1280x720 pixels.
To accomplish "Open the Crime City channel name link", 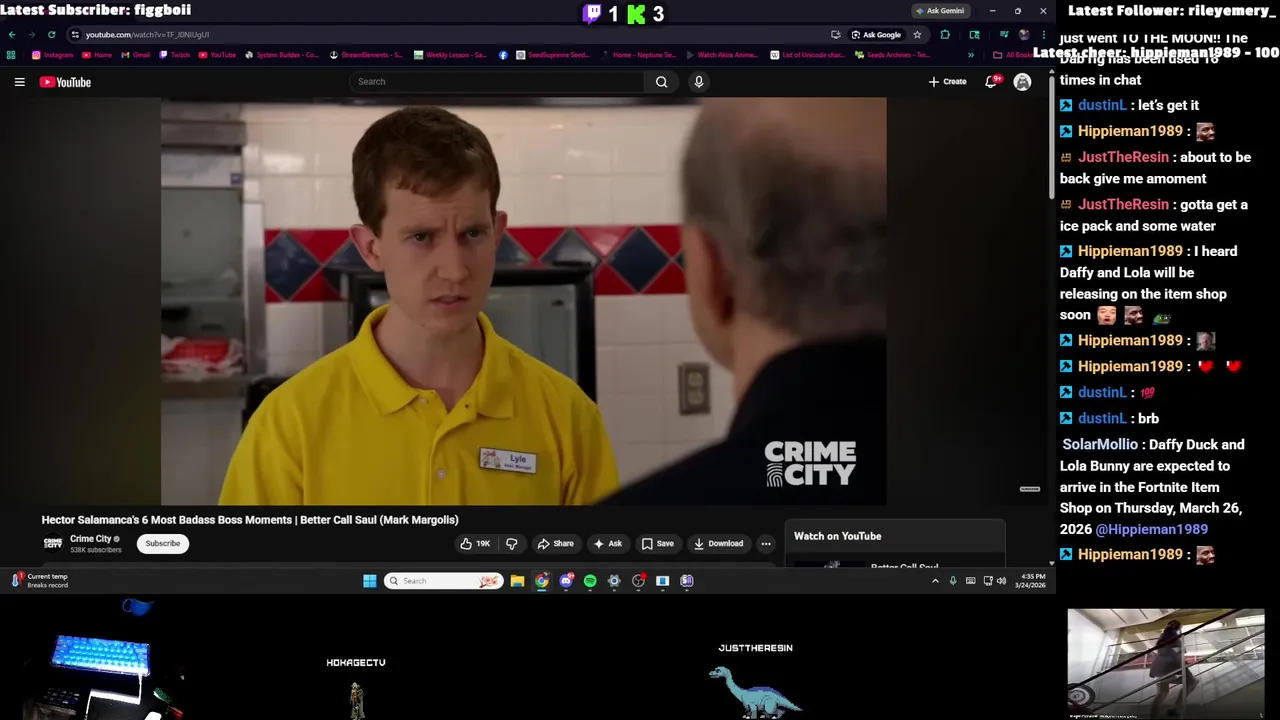I will [91, 539].
